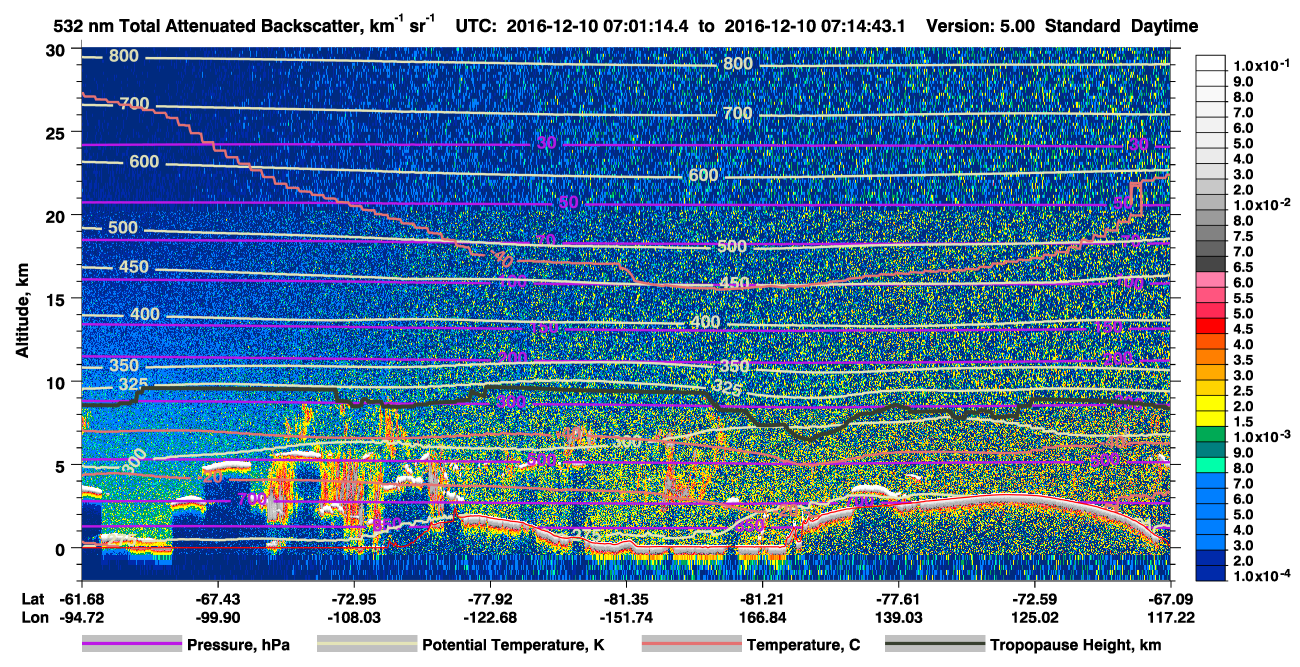Click the 'Lat' row label

click(x=32, y=599)
